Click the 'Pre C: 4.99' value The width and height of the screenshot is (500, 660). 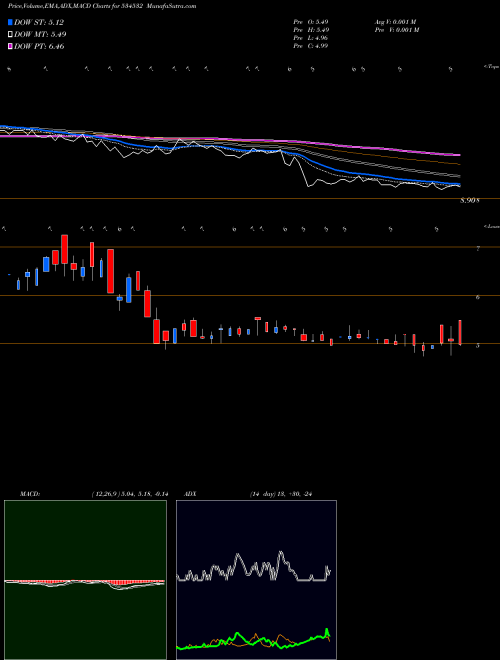coord(311,46)
